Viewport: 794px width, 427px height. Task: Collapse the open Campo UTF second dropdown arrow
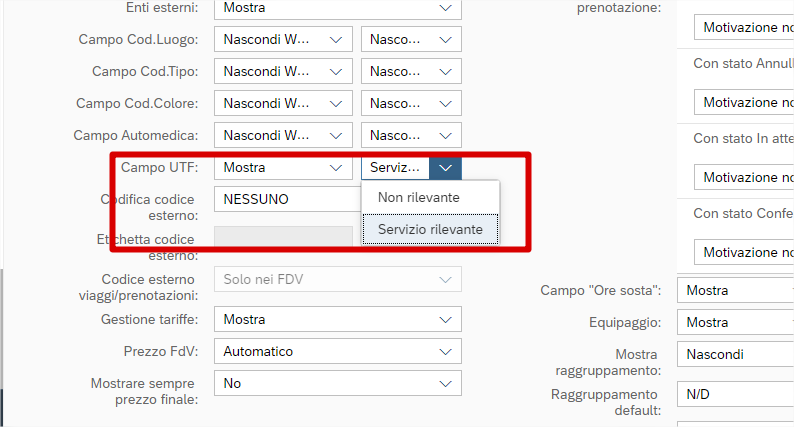445,168
